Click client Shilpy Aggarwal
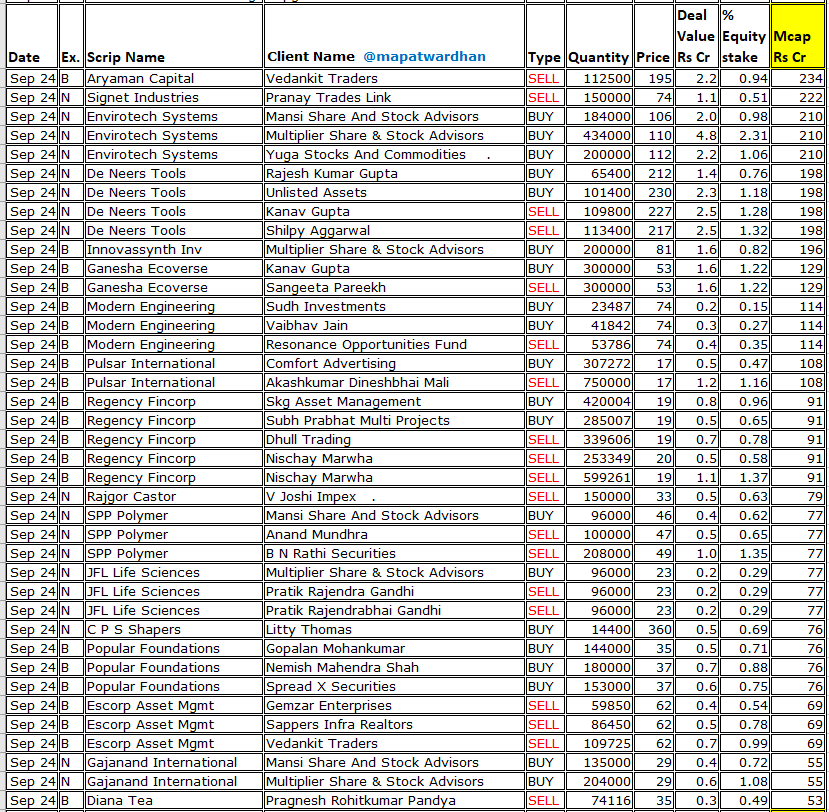This screenshot has width=829, height=812. [x=394, y=230]
